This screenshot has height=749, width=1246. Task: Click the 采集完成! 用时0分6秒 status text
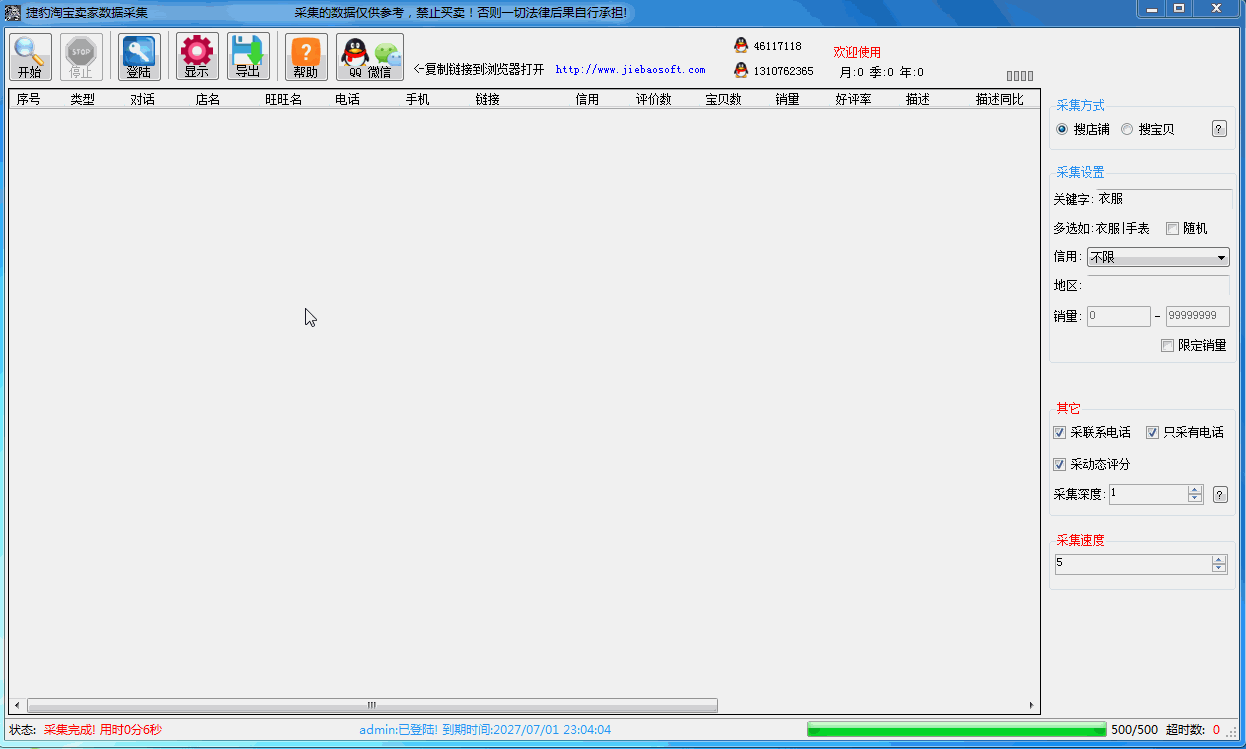pyautogui.click(x=102, y=730)
